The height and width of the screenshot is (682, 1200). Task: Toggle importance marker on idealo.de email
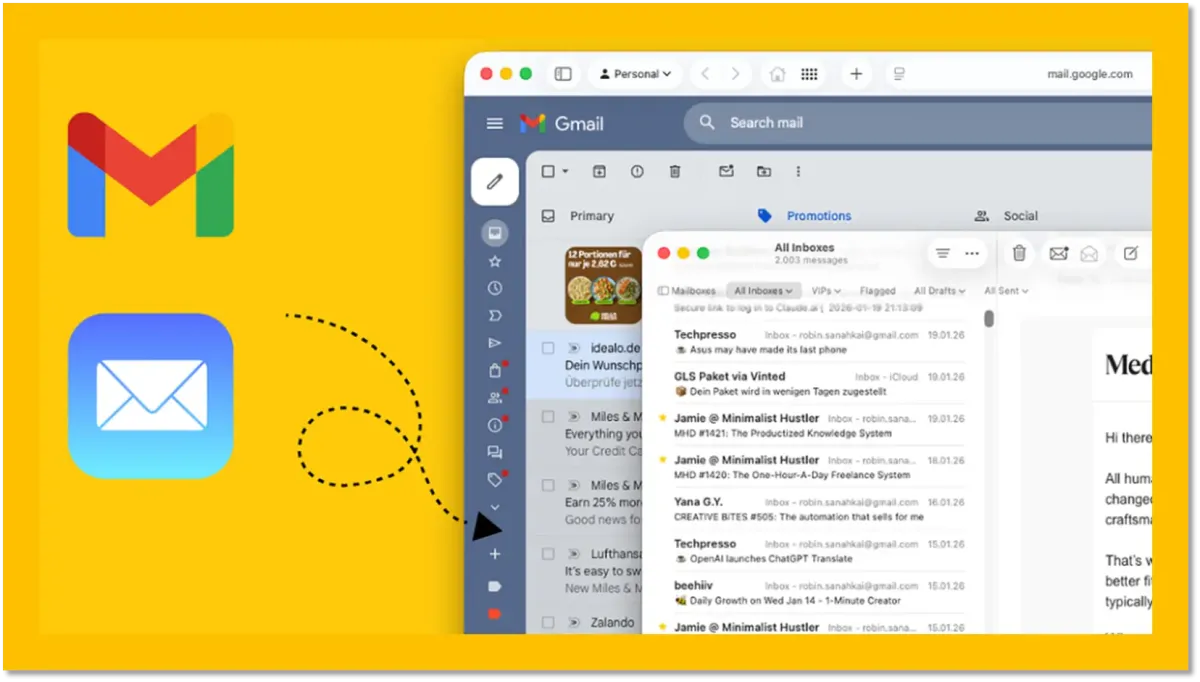[x=574, y=348]
